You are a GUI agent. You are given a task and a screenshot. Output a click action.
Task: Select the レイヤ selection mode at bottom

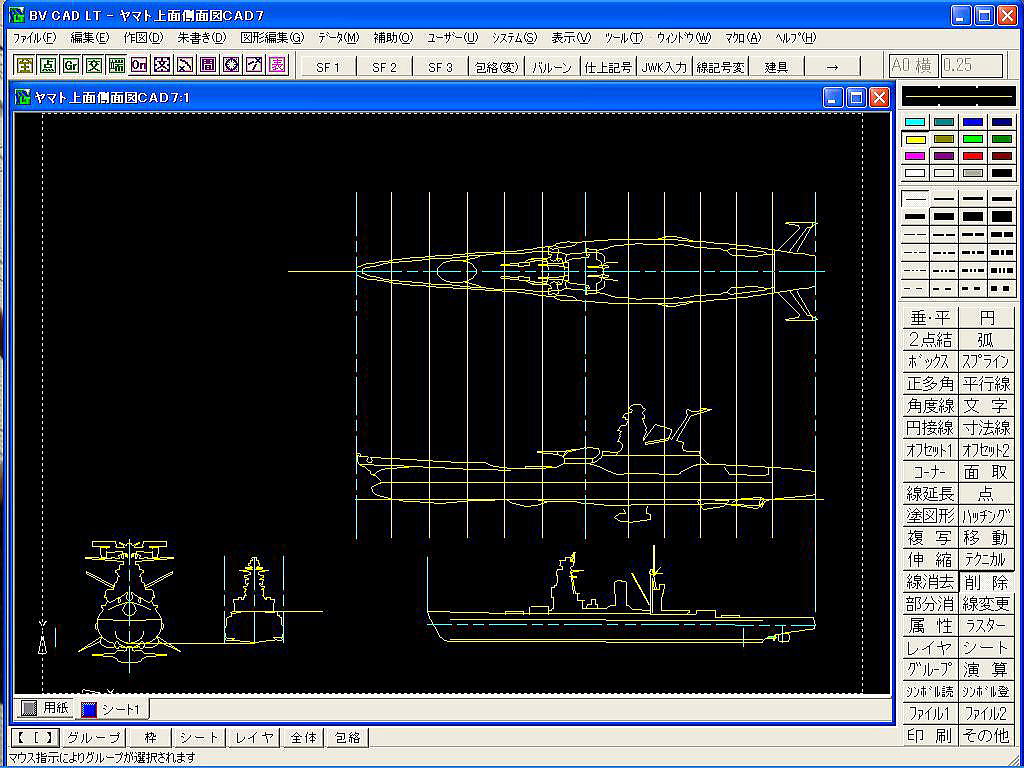[255, 738]
